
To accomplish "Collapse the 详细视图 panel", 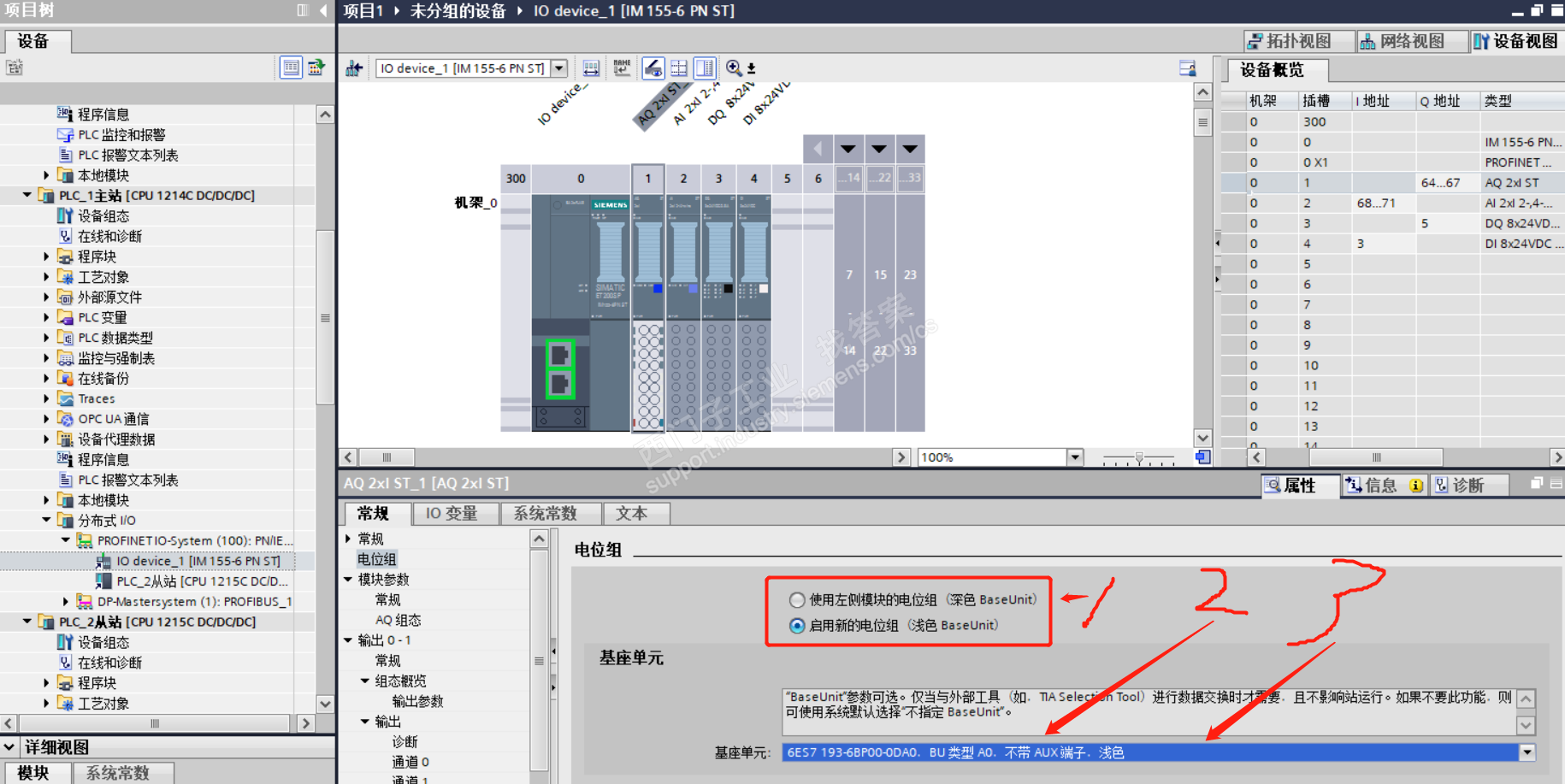I will pos(9,747).
